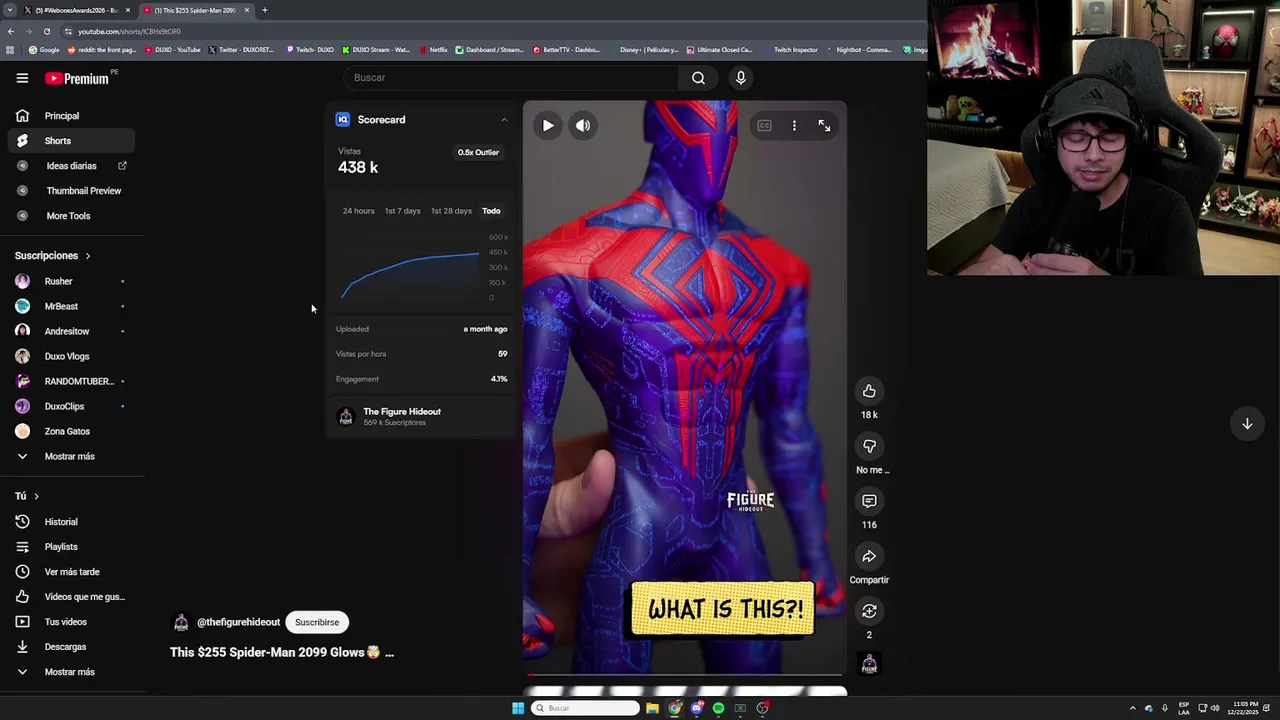Open the Windows Start menu
Image resolution: width=1280 pixels, height=720 pixels.
(518, 708)
